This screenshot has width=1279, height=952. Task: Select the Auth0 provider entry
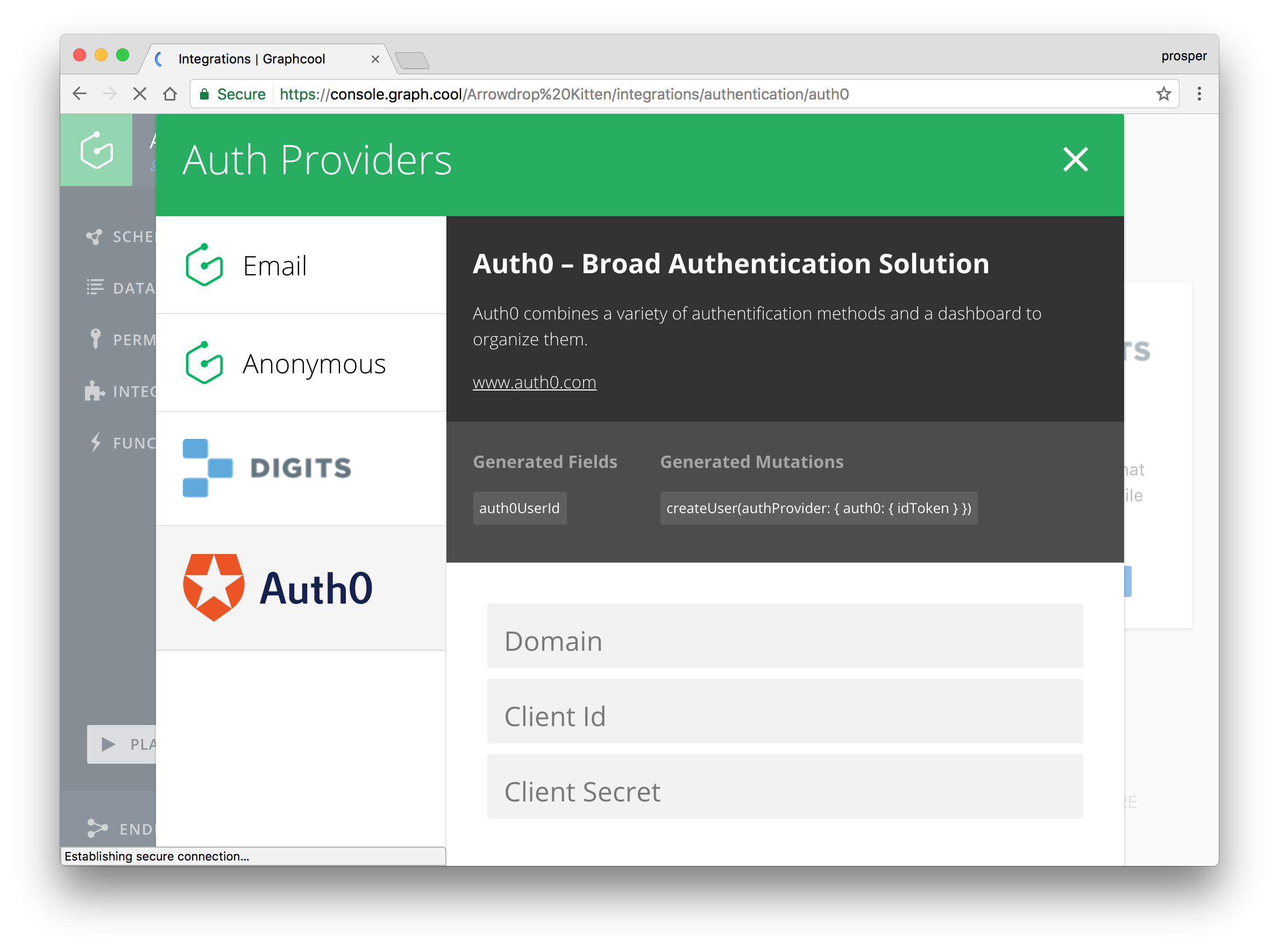pos(301,588)
